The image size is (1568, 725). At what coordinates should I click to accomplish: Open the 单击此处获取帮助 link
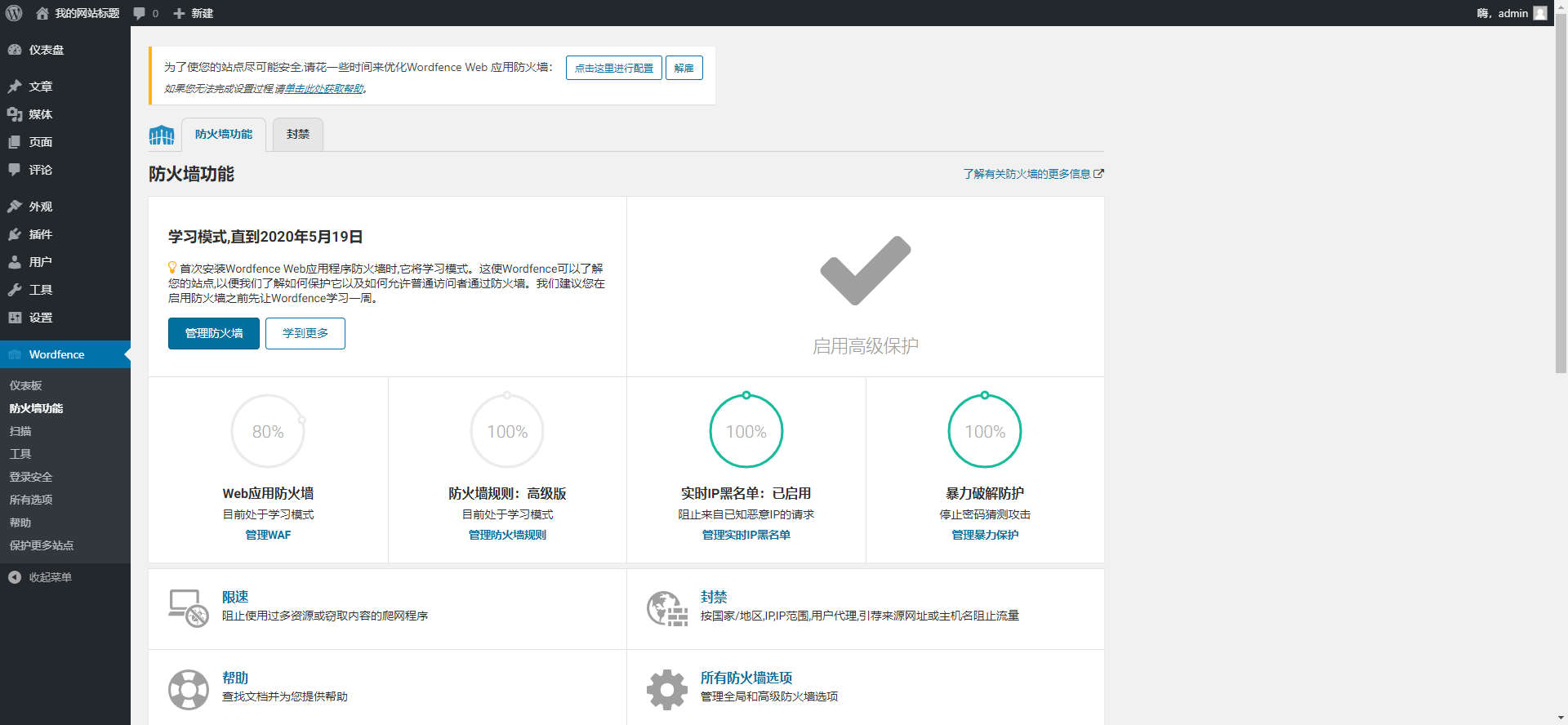(324, 89)
